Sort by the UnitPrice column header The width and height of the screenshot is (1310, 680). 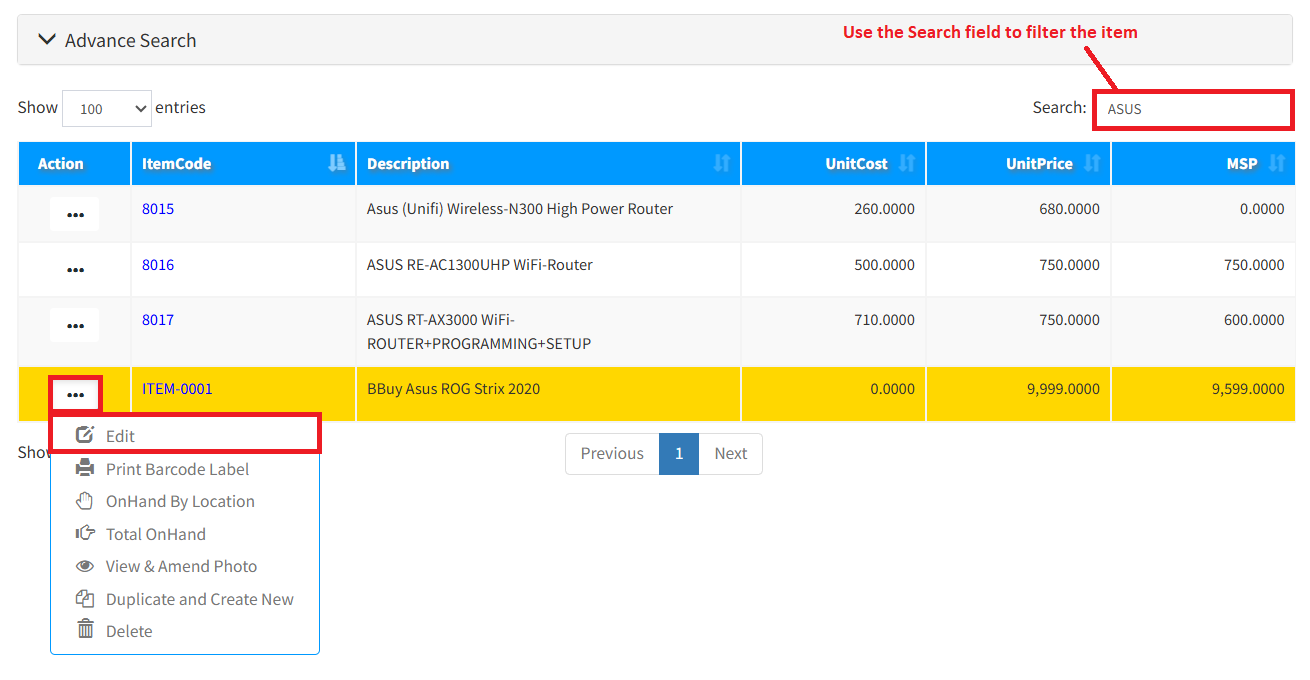[x=1038, y=164]
